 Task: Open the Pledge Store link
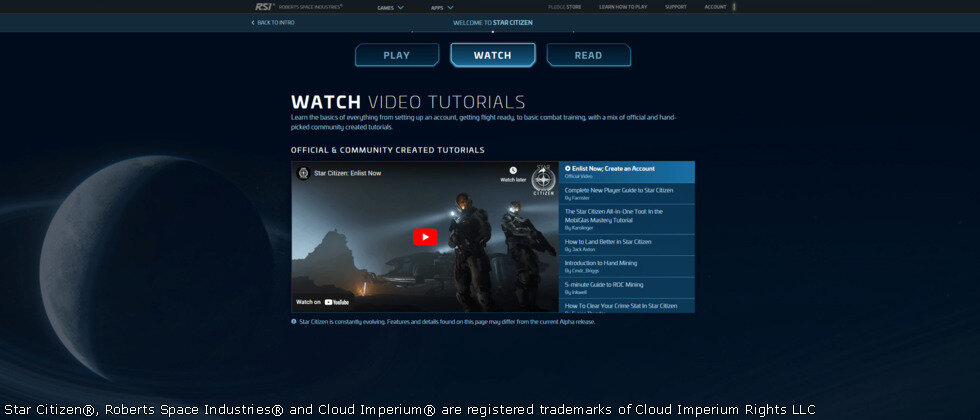point(564,7)
